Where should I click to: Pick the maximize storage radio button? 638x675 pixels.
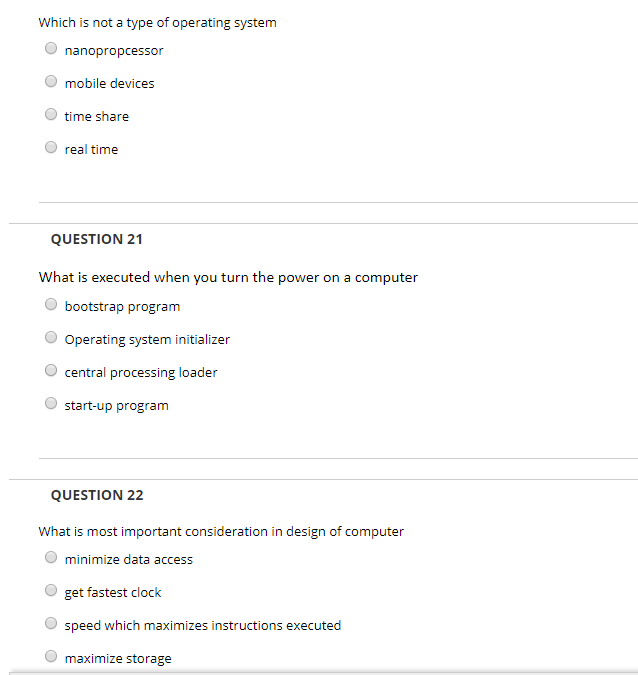(51, 656)
